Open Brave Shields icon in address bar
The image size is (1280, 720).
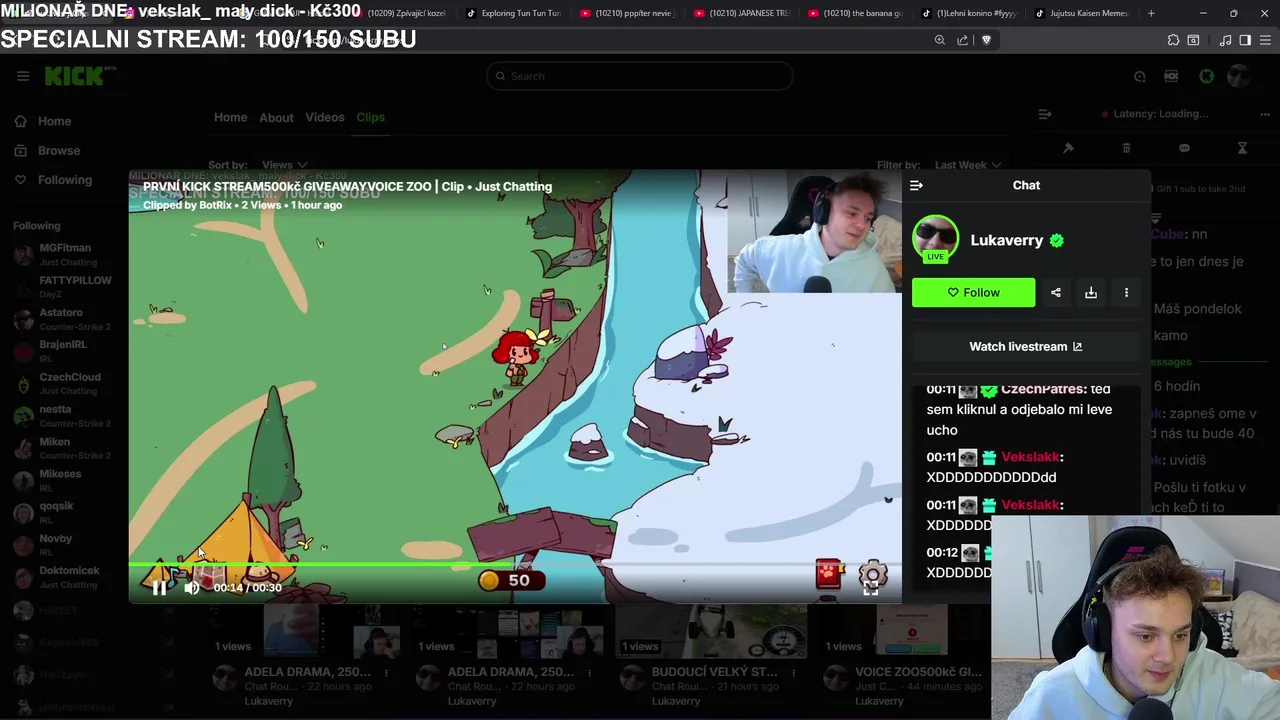pos(986,40)
